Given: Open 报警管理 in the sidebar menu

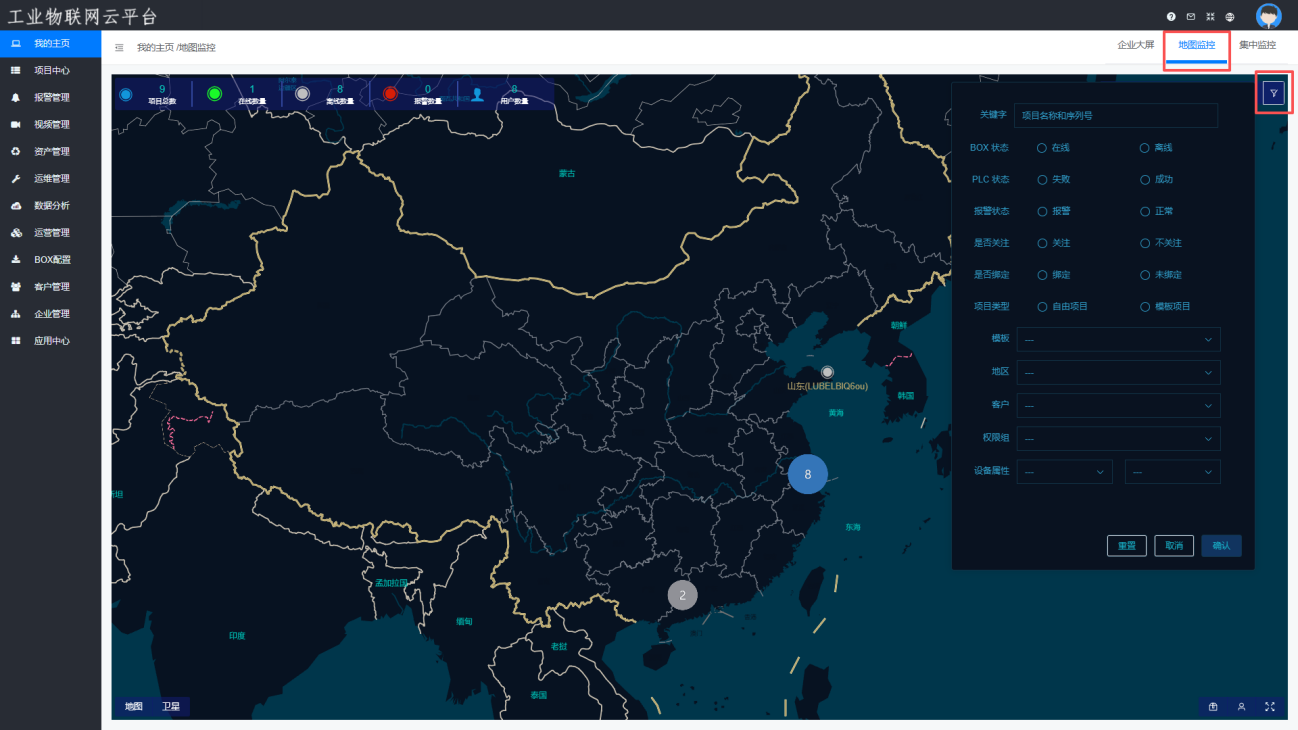Looking at the screenshot, I should pyautogui.click(x=51, y=98).
